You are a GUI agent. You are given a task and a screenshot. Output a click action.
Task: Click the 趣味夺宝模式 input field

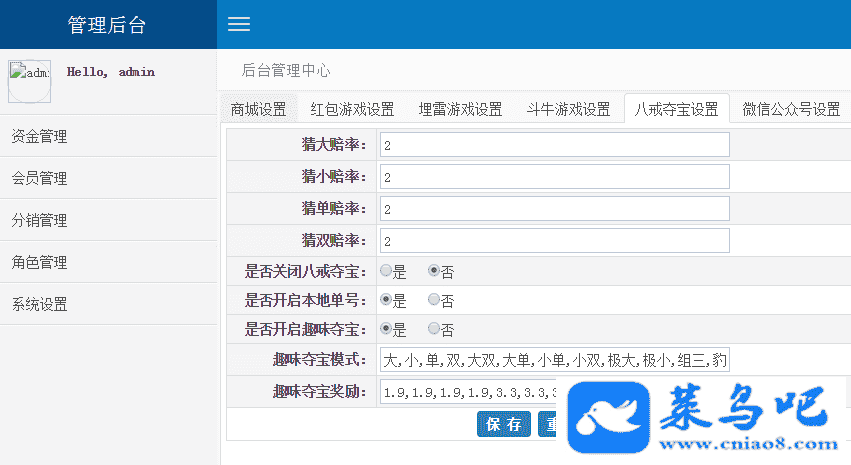[554, 359]
